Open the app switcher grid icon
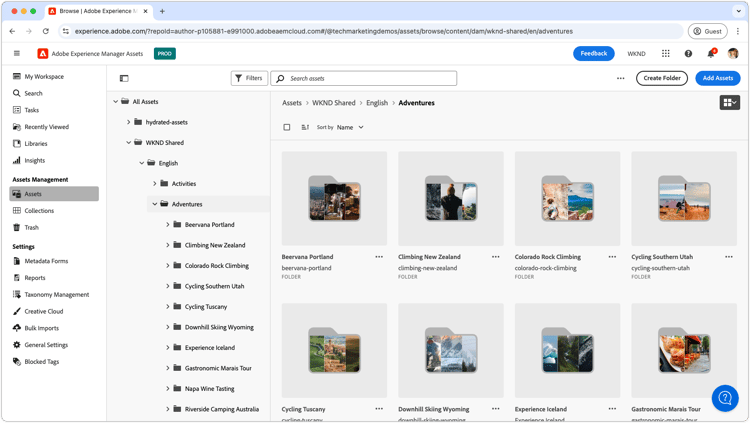 (665, 54)
